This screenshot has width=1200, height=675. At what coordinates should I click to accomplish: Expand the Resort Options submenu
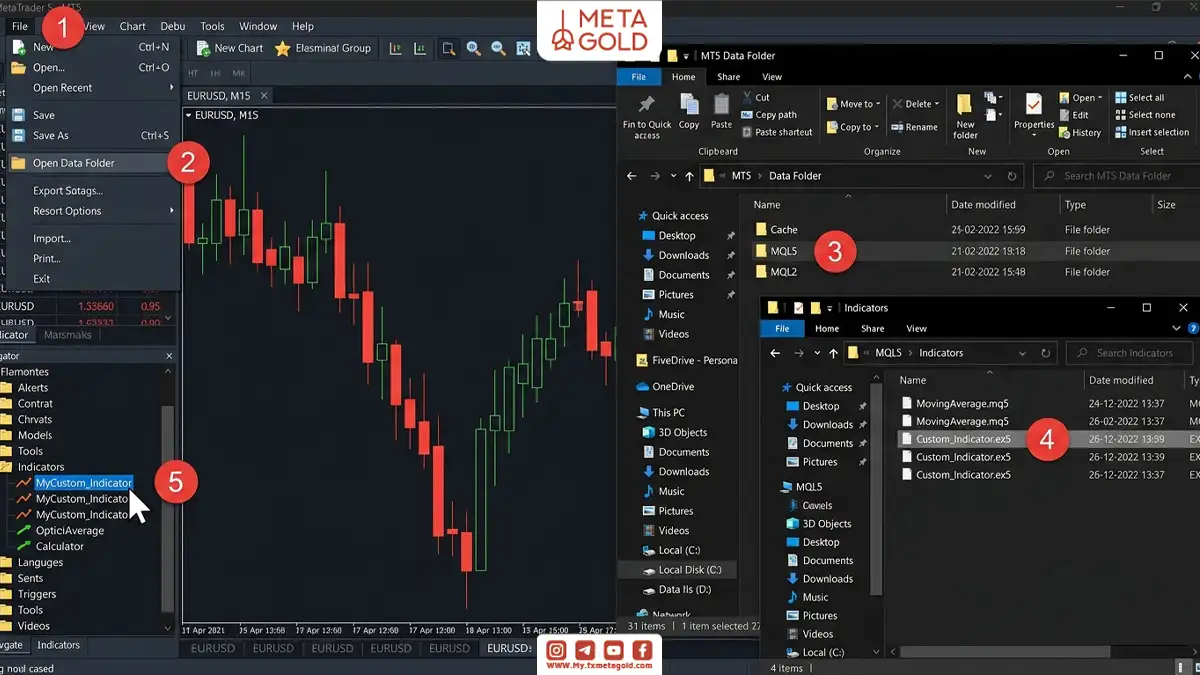pyautogui.click(x=172, y=211)
